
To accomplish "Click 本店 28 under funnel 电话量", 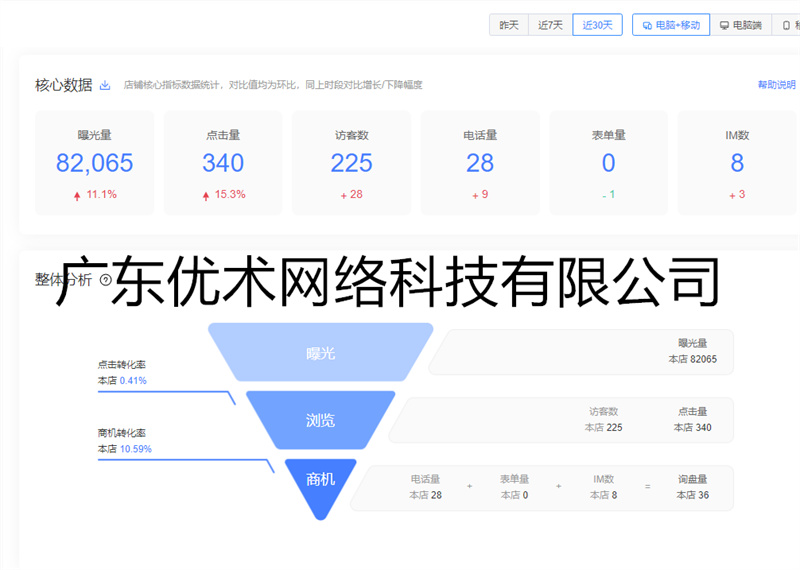I will [x=426, y=495].
